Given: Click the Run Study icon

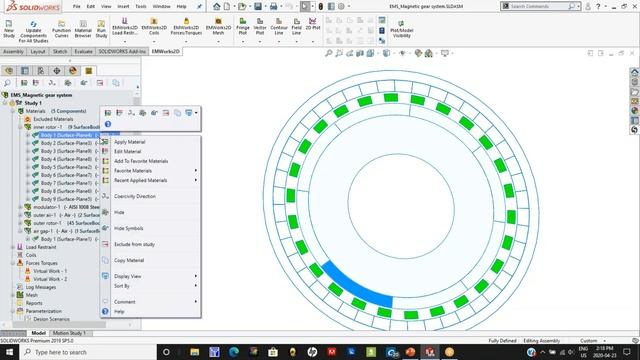Looking at the screenshot, I should pos(101,29).
